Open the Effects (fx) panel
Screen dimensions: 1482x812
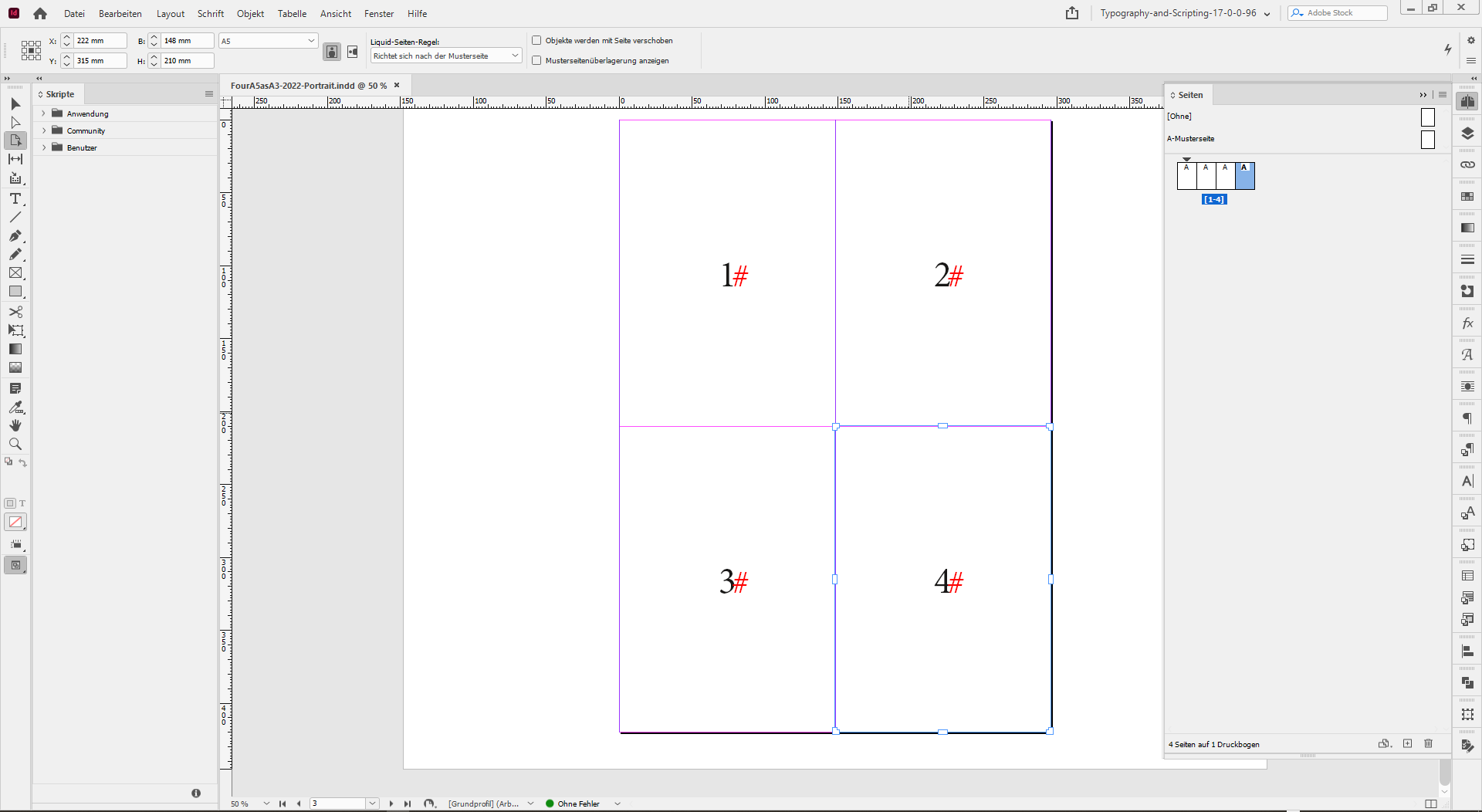point(1468,323)
